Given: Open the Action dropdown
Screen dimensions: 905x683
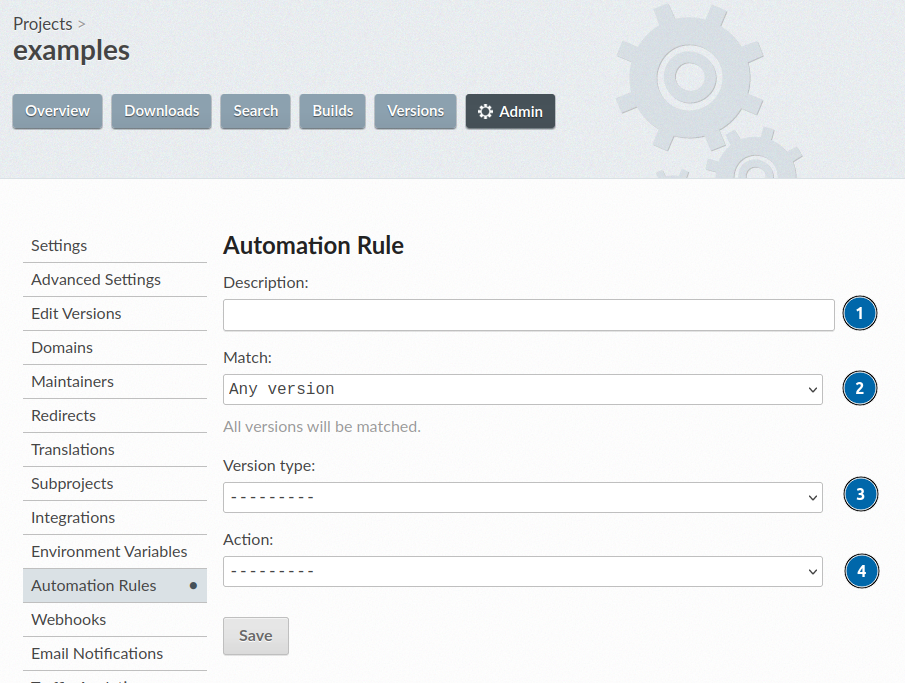Looking at the screenshot, I should pyautogui.click(x=521, y=571).
